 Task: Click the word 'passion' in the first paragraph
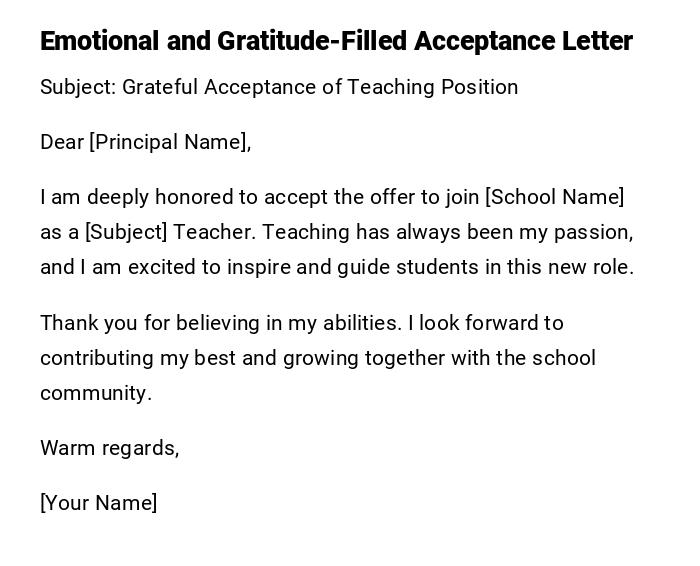tap(596, 232)
